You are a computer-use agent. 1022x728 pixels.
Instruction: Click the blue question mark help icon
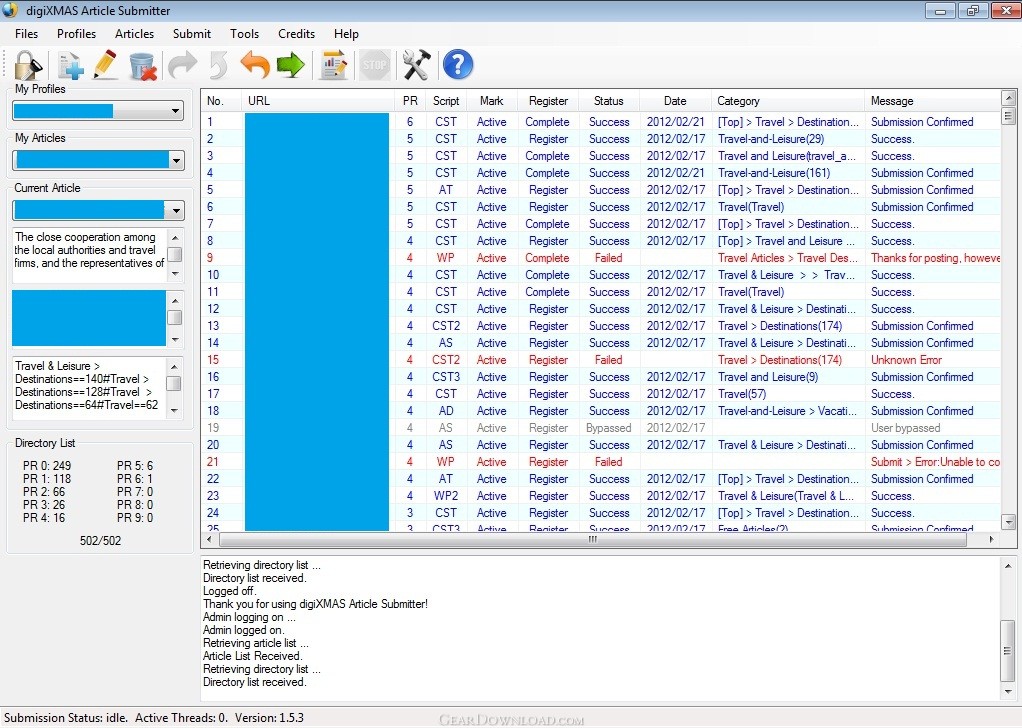point(458,65)
